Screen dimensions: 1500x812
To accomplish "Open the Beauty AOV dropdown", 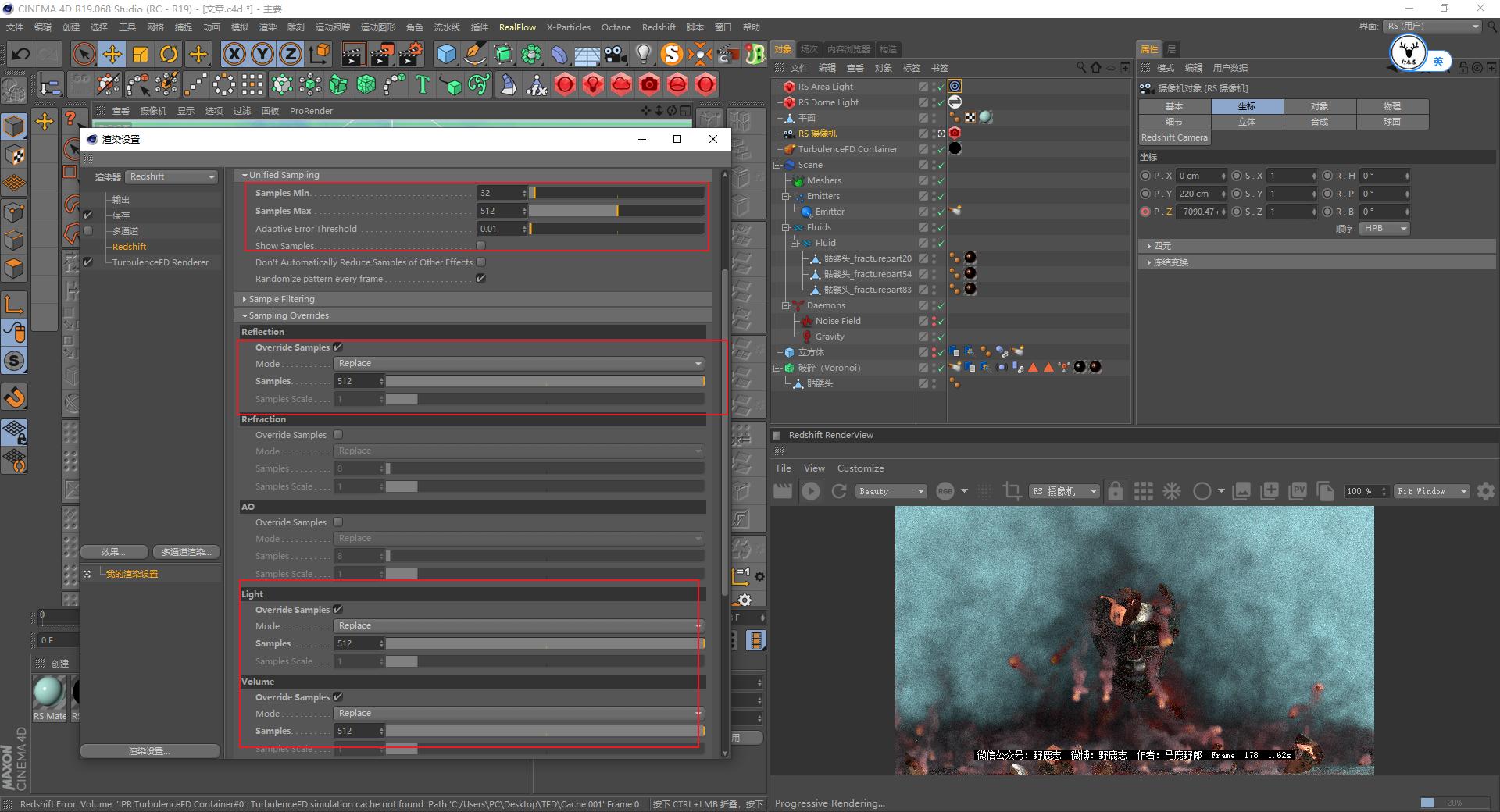I will [891, 491].
